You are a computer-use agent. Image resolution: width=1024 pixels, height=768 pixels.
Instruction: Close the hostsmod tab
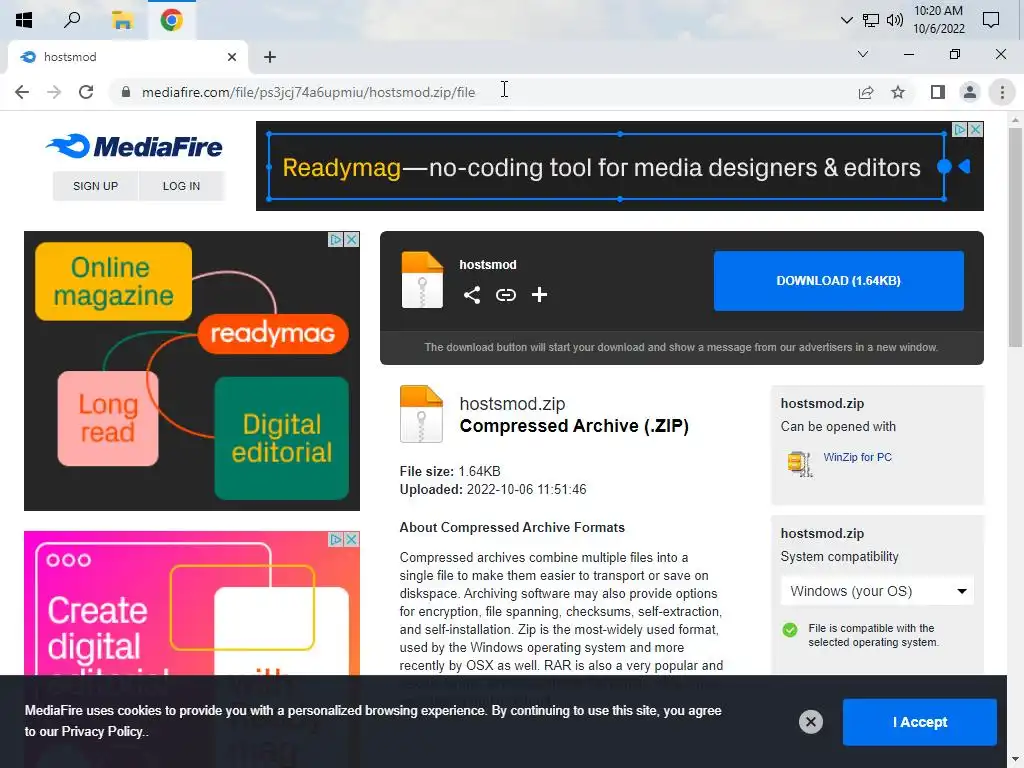pyautogui.click(x=232, y=57)
